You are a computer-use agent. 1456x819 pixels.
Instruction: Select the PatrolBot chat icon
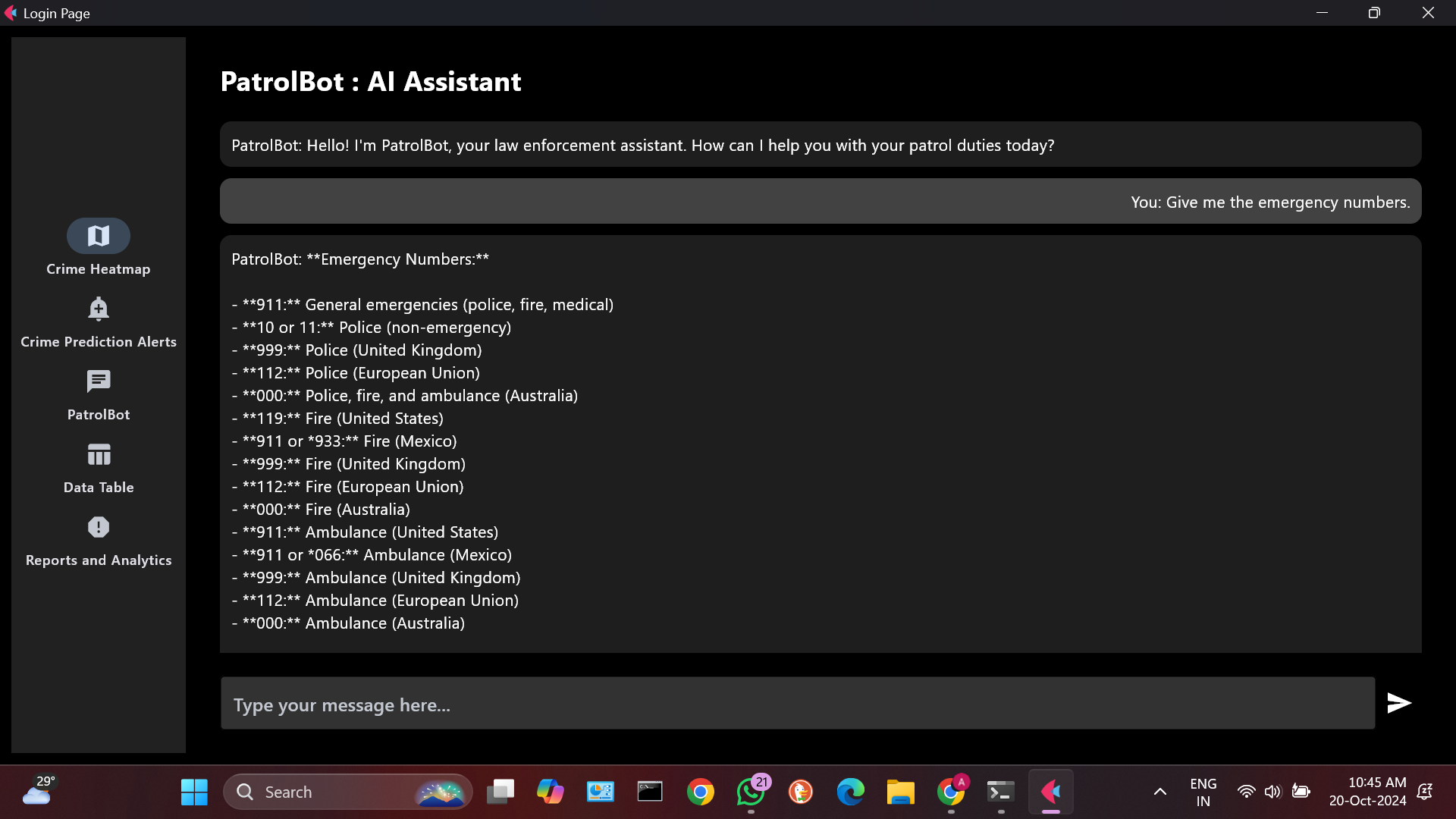99,381
